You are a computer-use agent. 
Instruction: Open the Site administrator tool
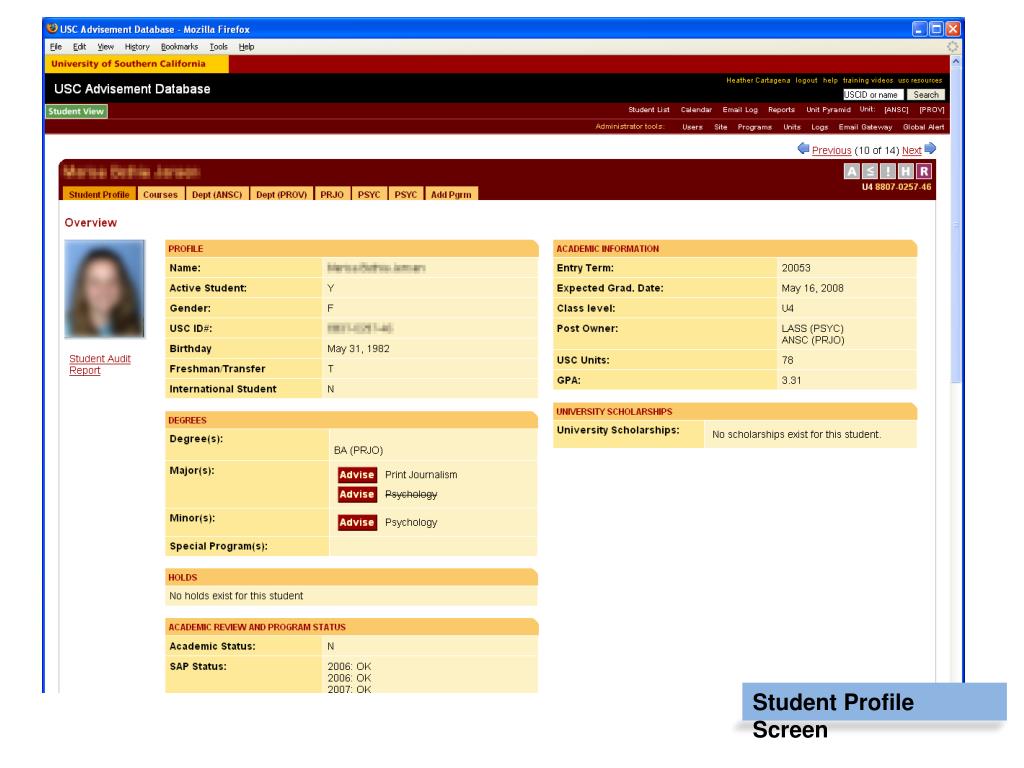721,127
